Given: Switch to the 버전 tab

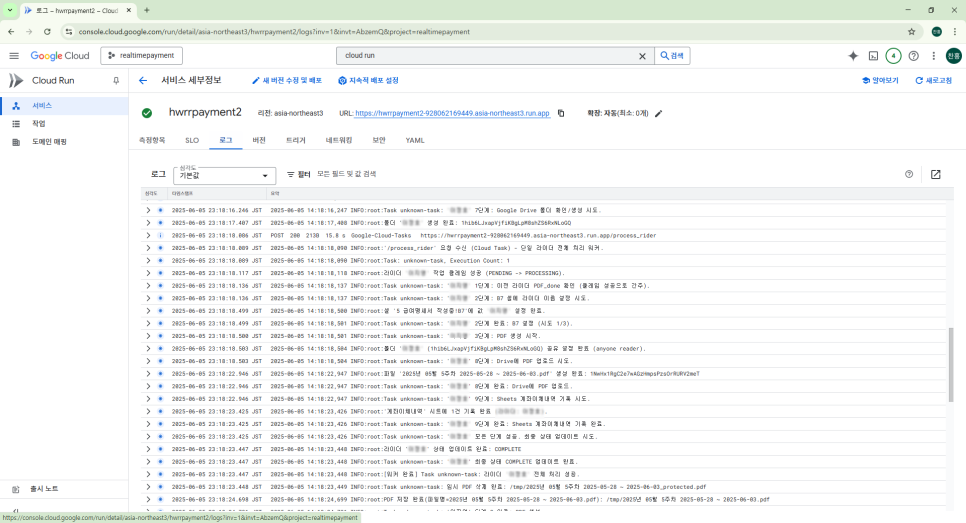Looking at the screenshot, I should tap(259, 140).
